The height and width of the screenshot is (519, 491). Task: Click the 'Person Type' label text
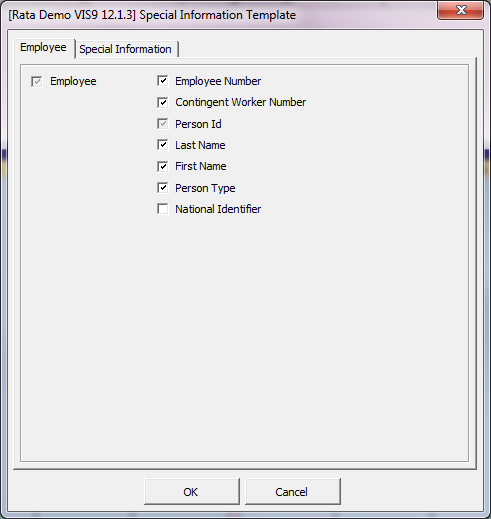pyautogui.click(x=205, y=188)
